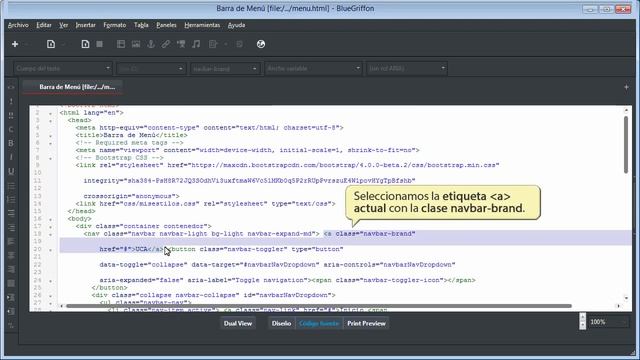
Task: Click the Stop loading square icon
Action: pyautogui.click(x=100, y=44)
